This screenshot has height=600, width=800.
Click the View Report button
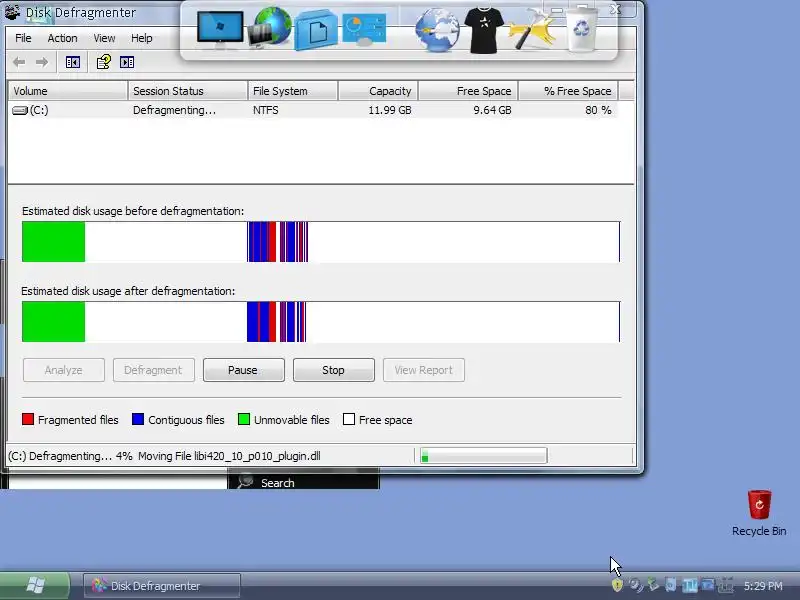[423, 370]
